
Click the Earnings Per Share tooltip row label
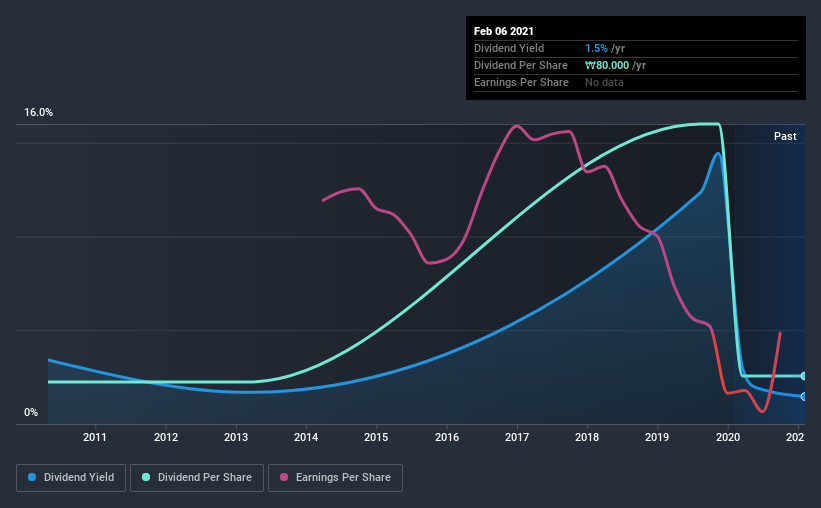[521, 82]
